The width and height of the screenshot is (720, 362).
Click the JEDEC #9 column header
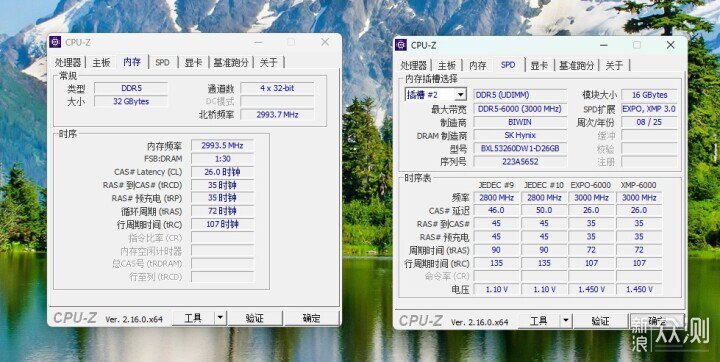(496, 185)
